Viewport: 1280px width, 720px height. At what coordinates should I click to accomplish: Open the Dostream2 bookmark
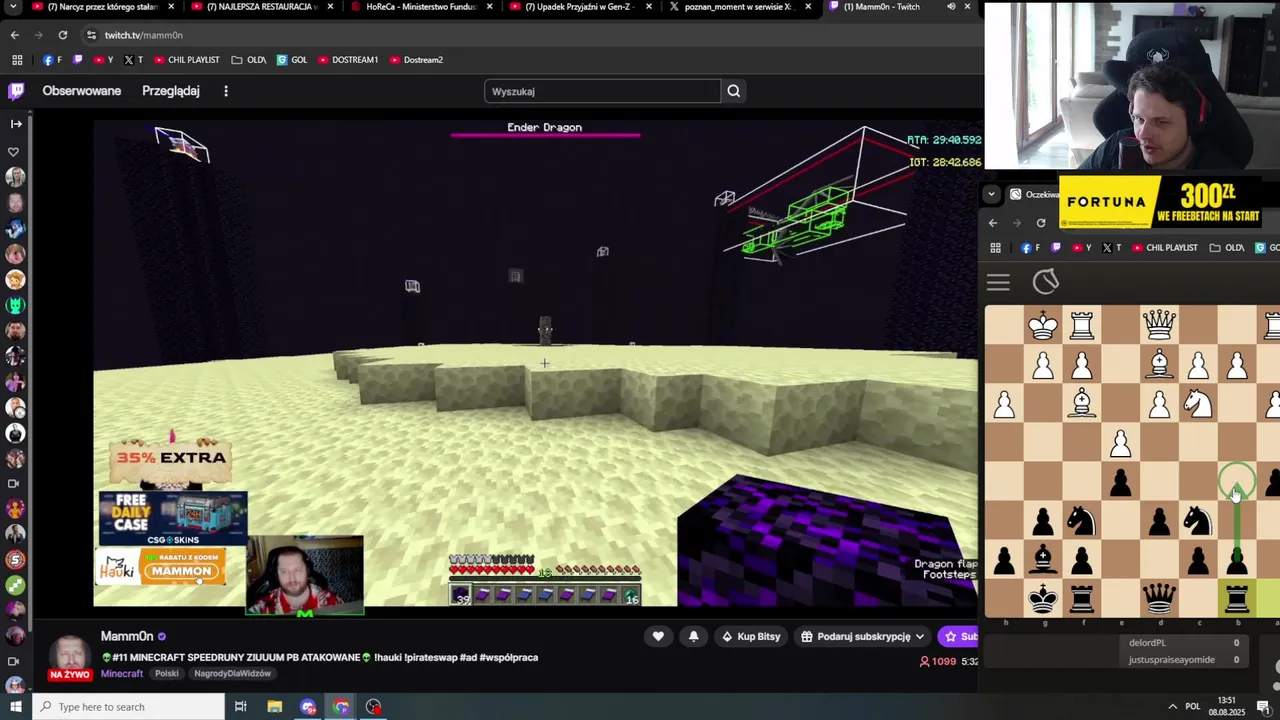pos(415,60)
